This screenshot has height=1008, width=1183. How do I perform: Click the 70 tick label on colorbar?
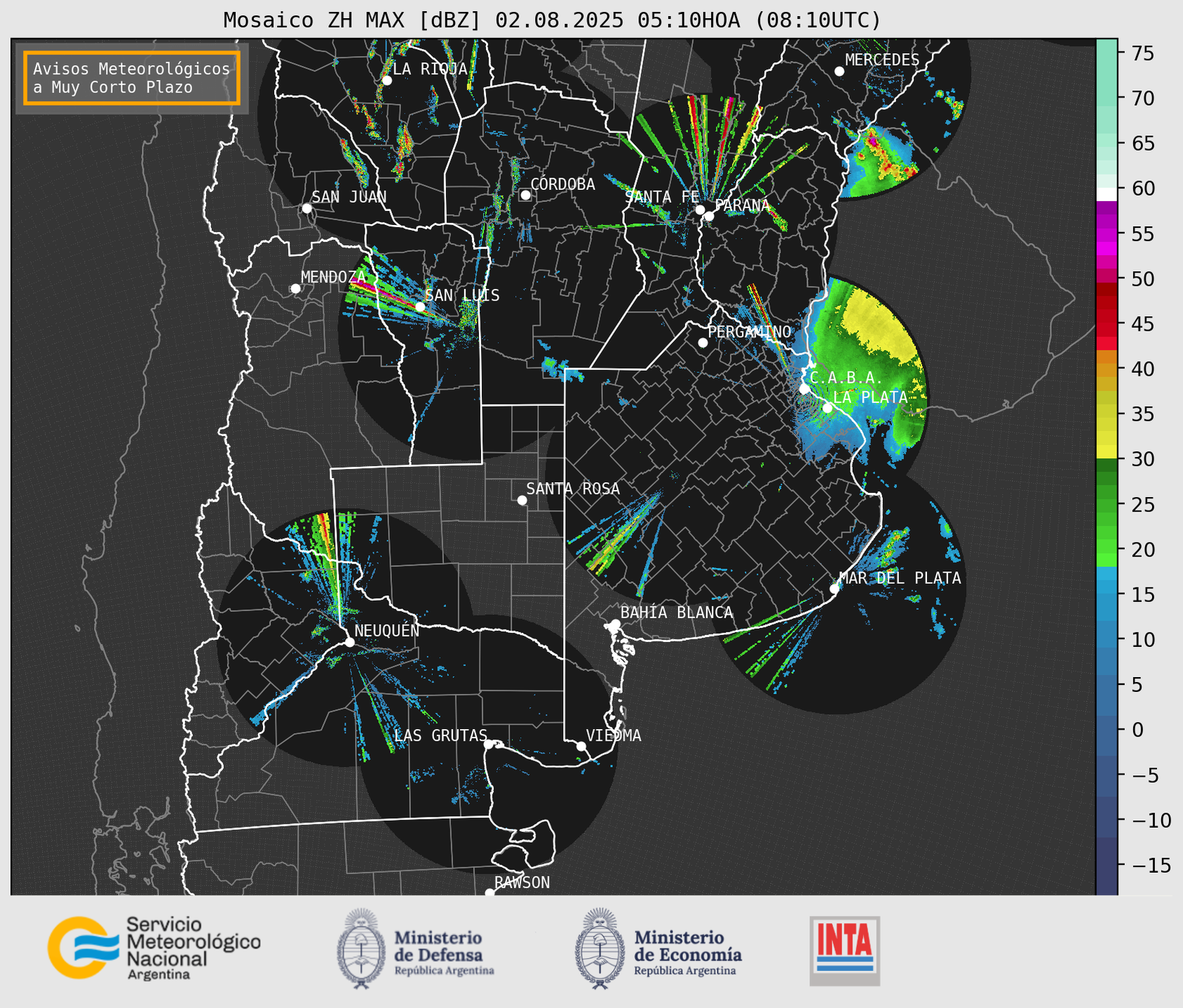pos(1142,98)
